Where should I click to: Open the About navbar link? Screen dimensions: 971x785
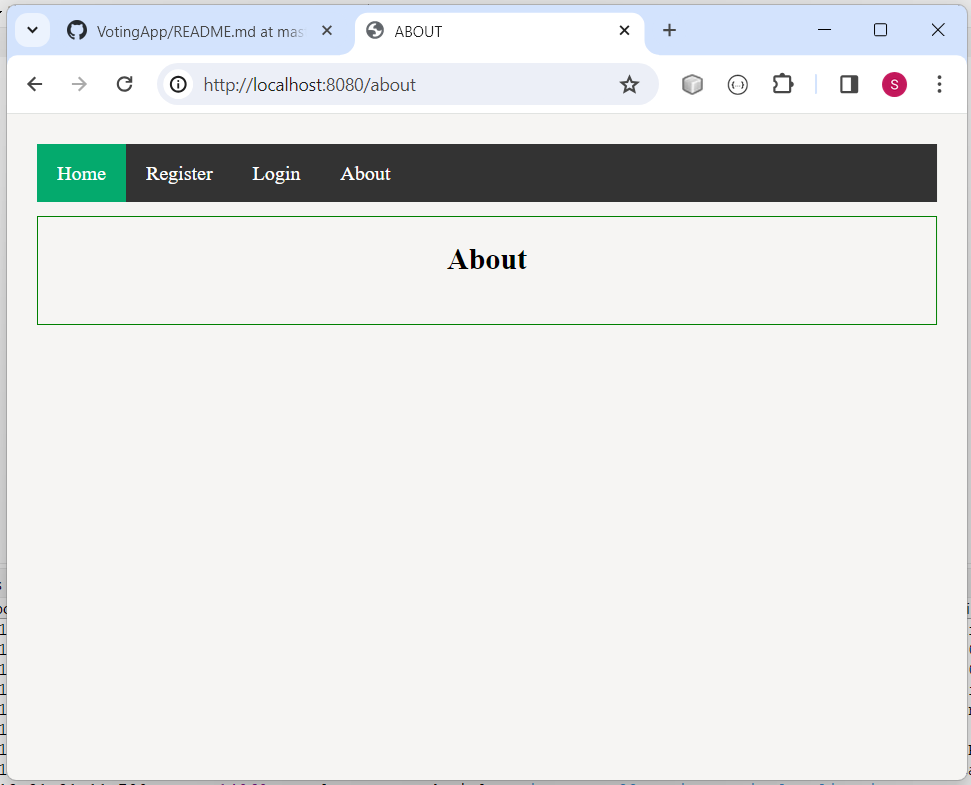point(365,173)
